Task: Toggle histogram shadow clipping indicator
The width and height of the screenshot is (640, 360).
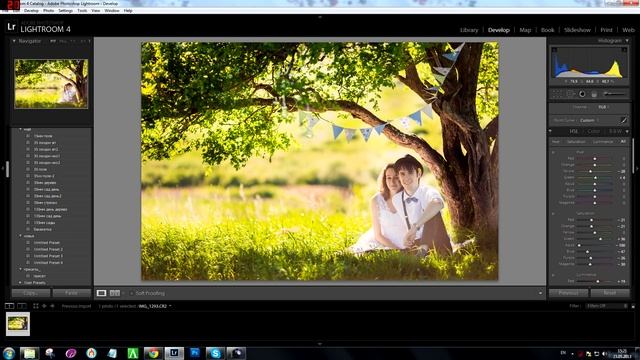Action: (x=554, y=50)
